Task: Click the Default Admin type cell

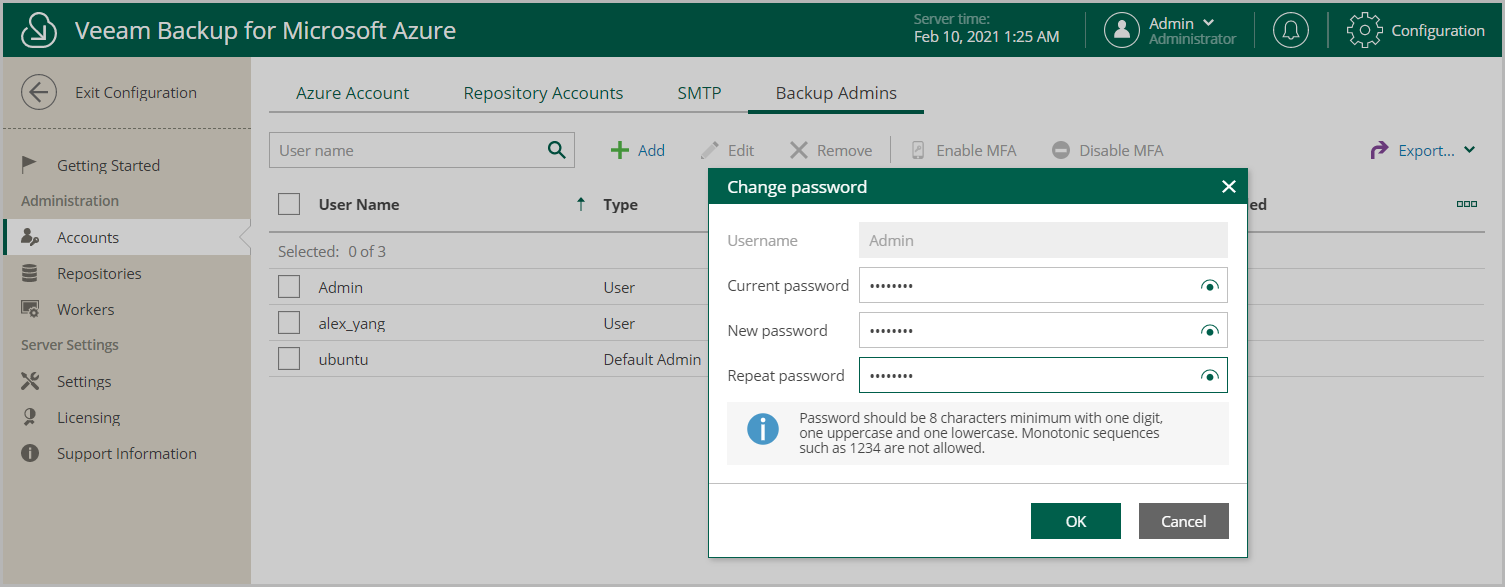Action: click(652, 359)
